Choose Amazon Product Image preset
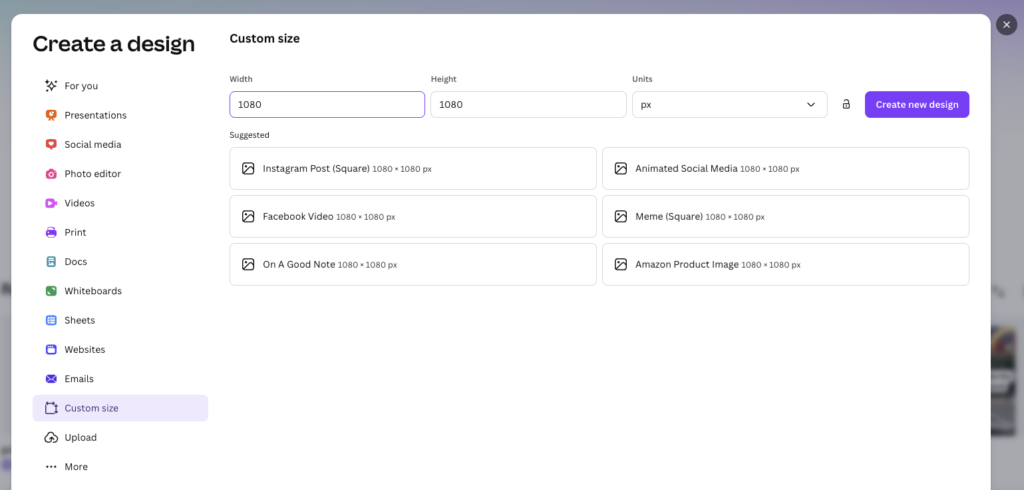This screenshot has height=490, width=1024. tap(785, 265)
